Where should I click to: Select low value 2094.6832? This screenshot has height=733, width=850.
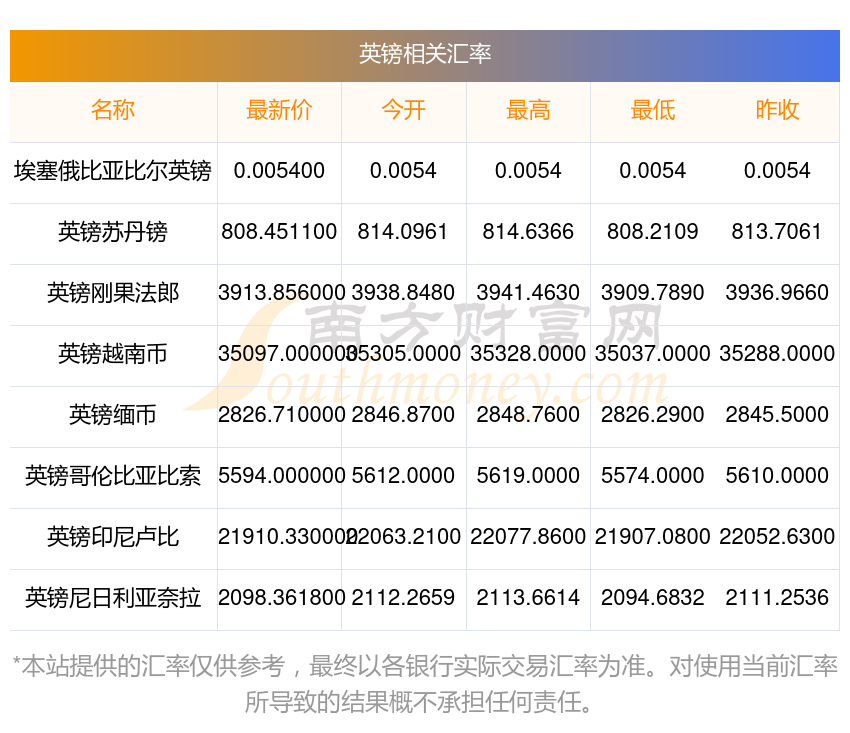pos(653,598)
